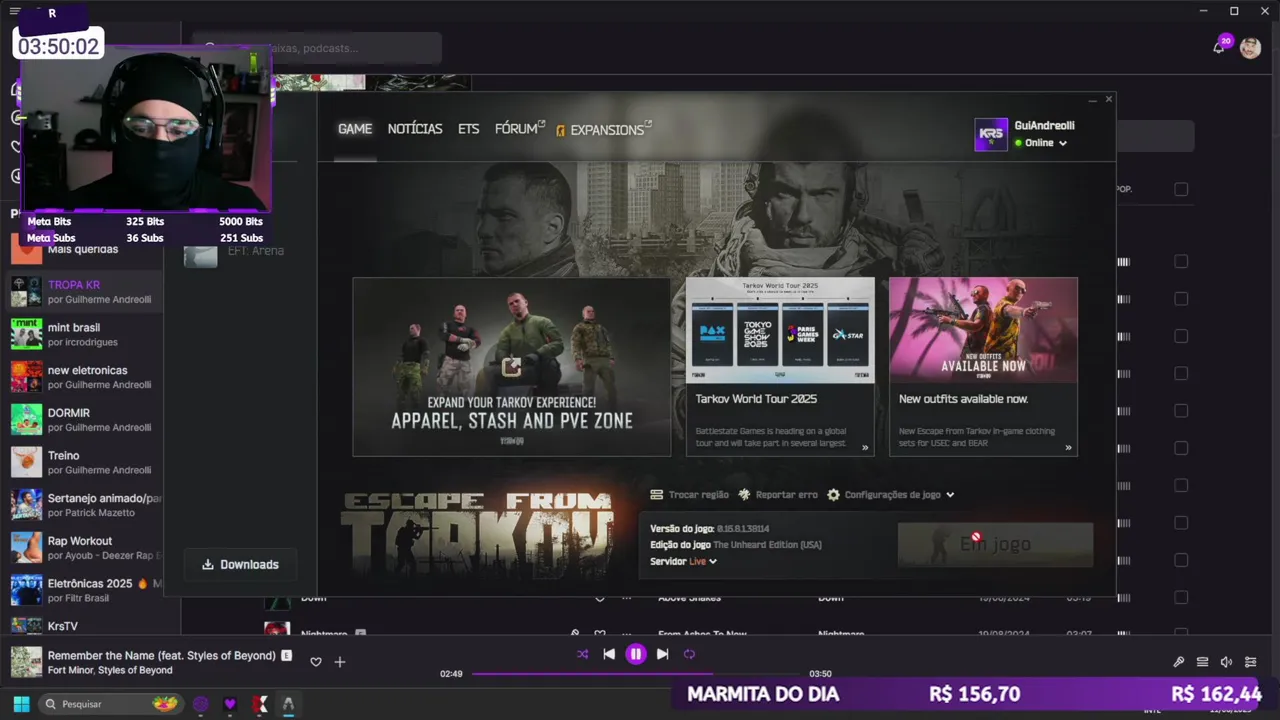Favorite Remember the Name with heart icon
The width and height of the screenshot is (1280, 720).
(x=316, y=662)
